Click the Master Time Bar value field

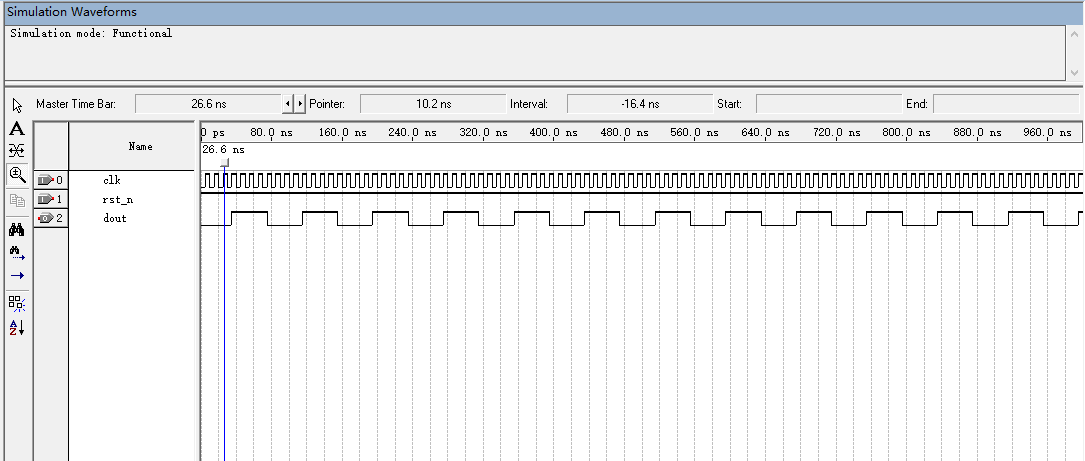click(x=208, y=105)
